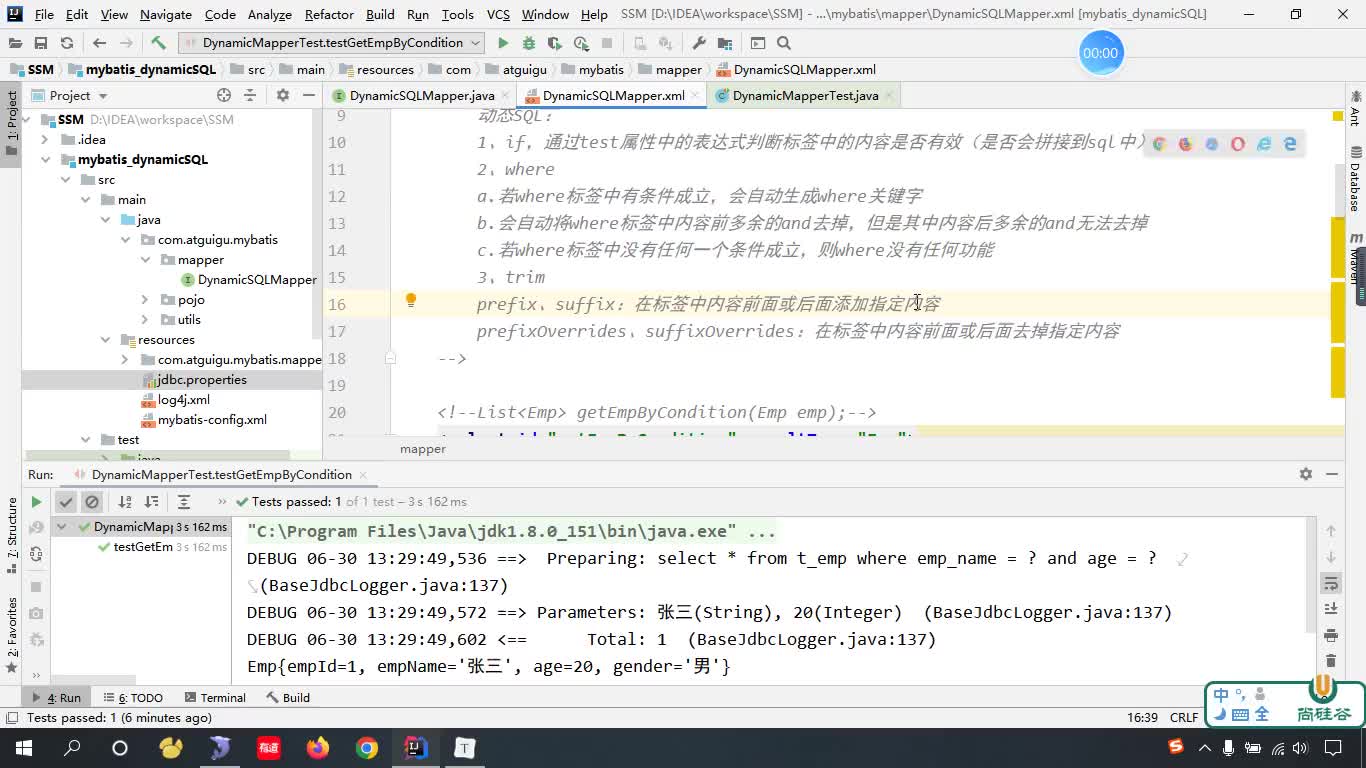Collapse the resources folder
Screen dimensions: 1366x768
click(105, 340)
